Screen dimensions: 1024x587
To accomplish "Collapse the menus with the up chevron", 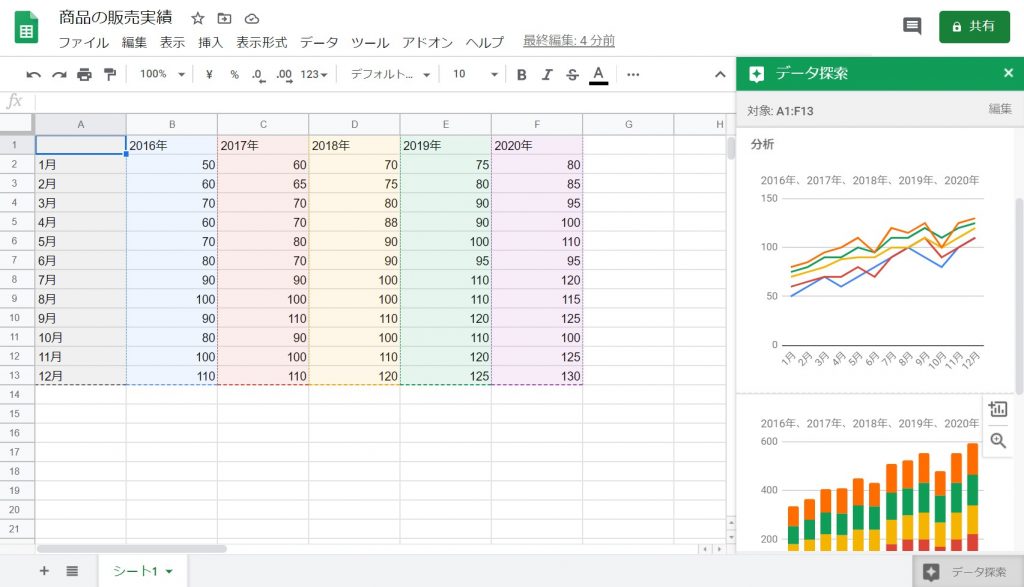I will (x=720, y=74).
